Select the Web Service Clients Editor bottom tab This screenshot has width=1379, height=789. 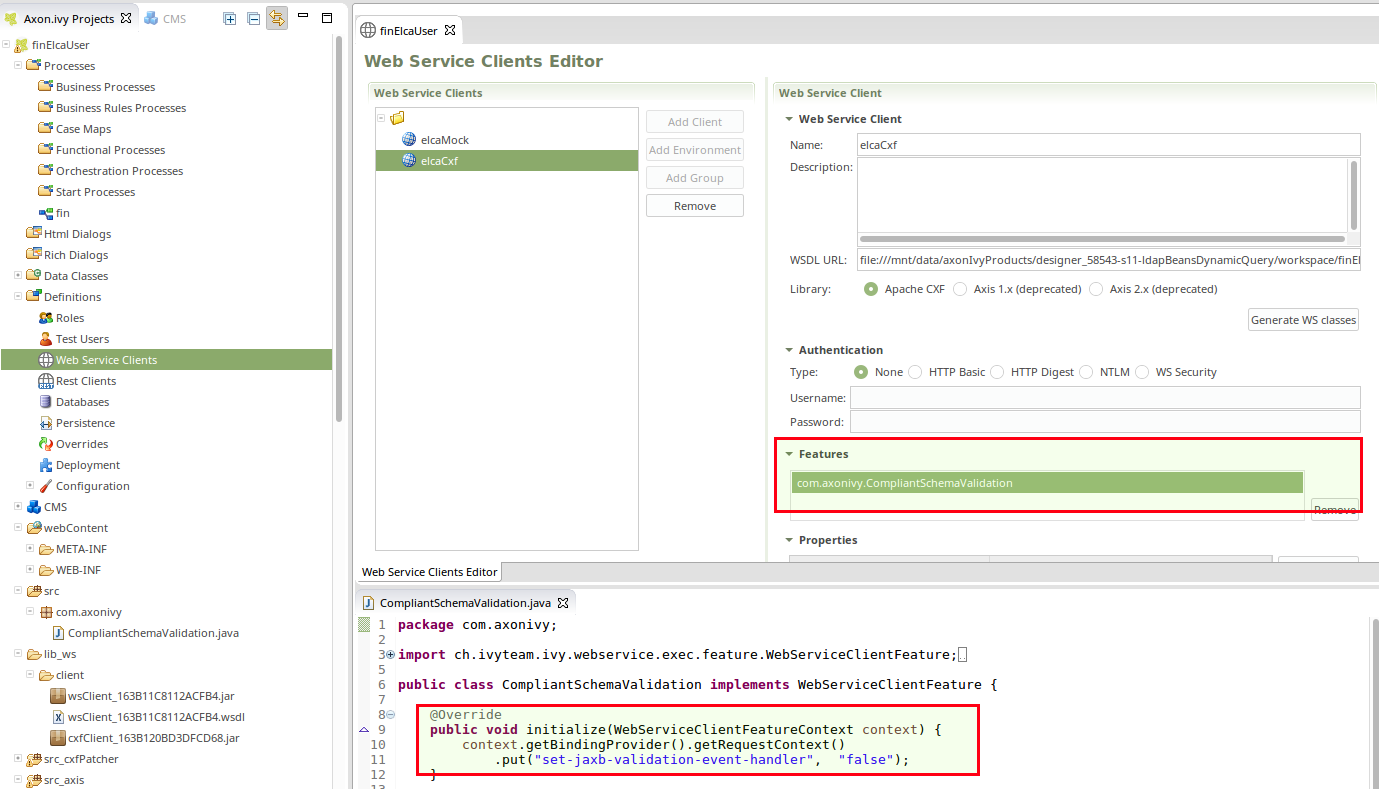click(x=429, y=572)
